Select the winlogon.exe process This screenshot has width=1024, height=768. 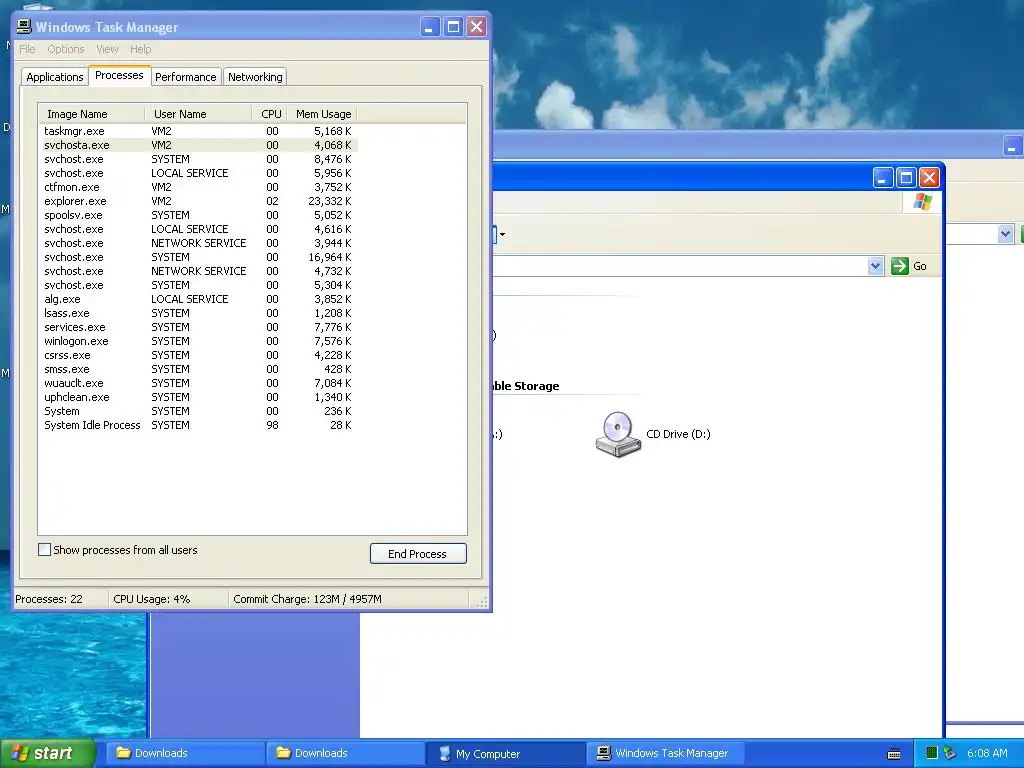coord(198,342)
